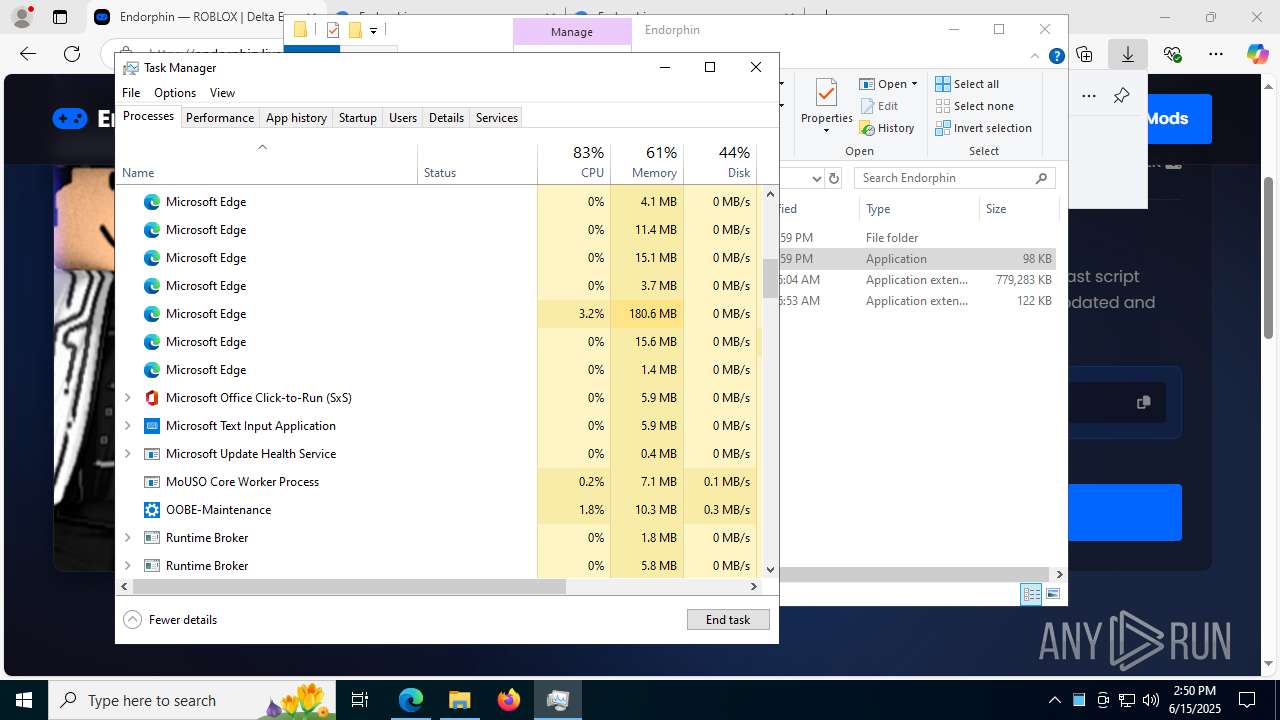The image size is (1280, 720).
Task: Open Explorer Help question mark icon
Action: [x=1056, y=56]
